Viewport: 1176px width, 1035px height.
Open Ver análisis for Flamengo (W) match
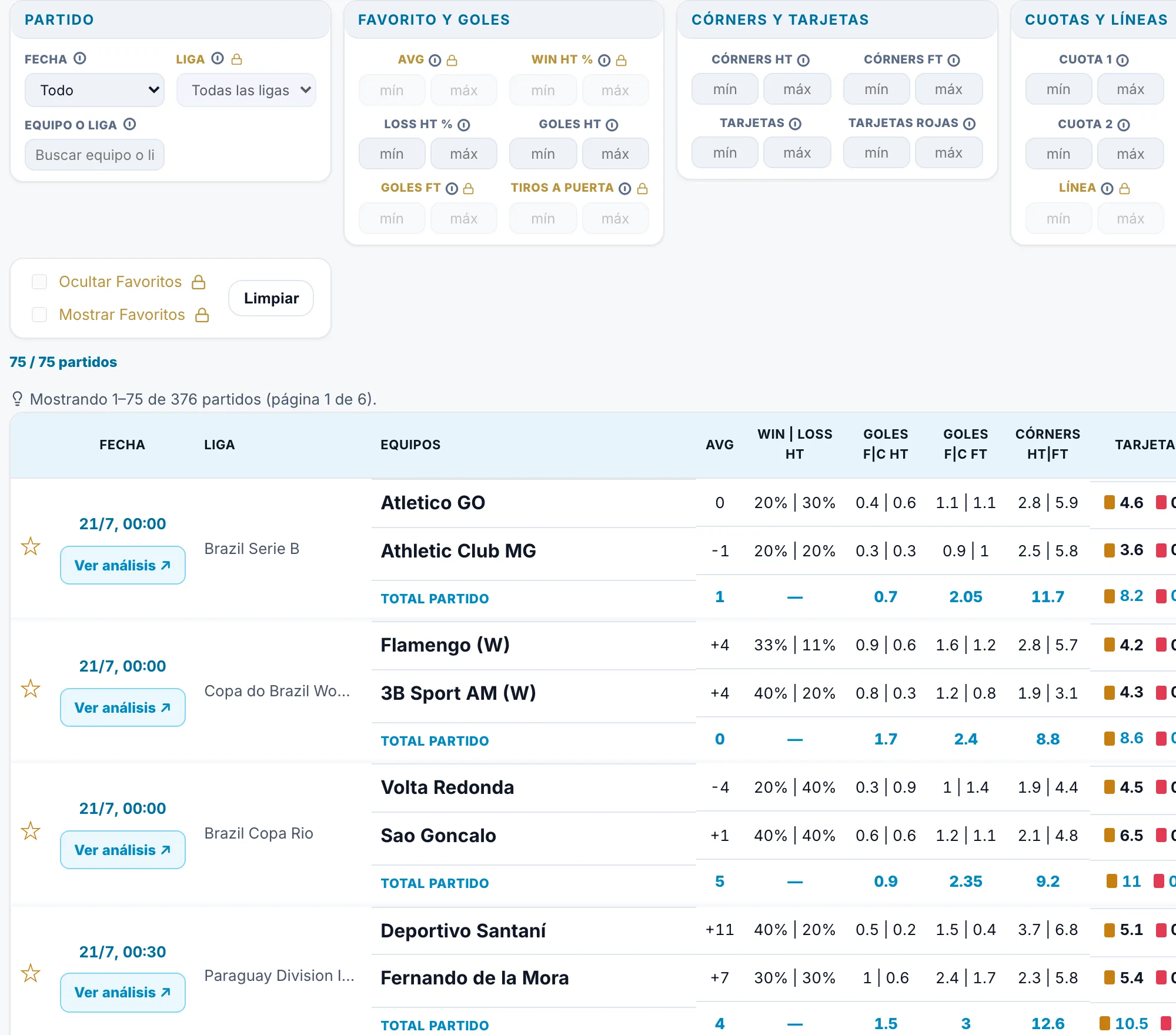[x=123, y=707]
